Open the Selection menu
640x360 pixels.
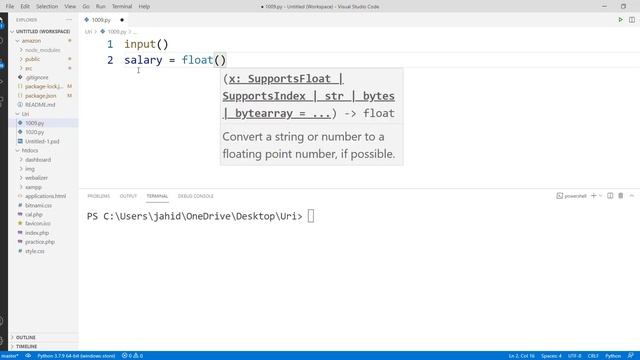47,7
